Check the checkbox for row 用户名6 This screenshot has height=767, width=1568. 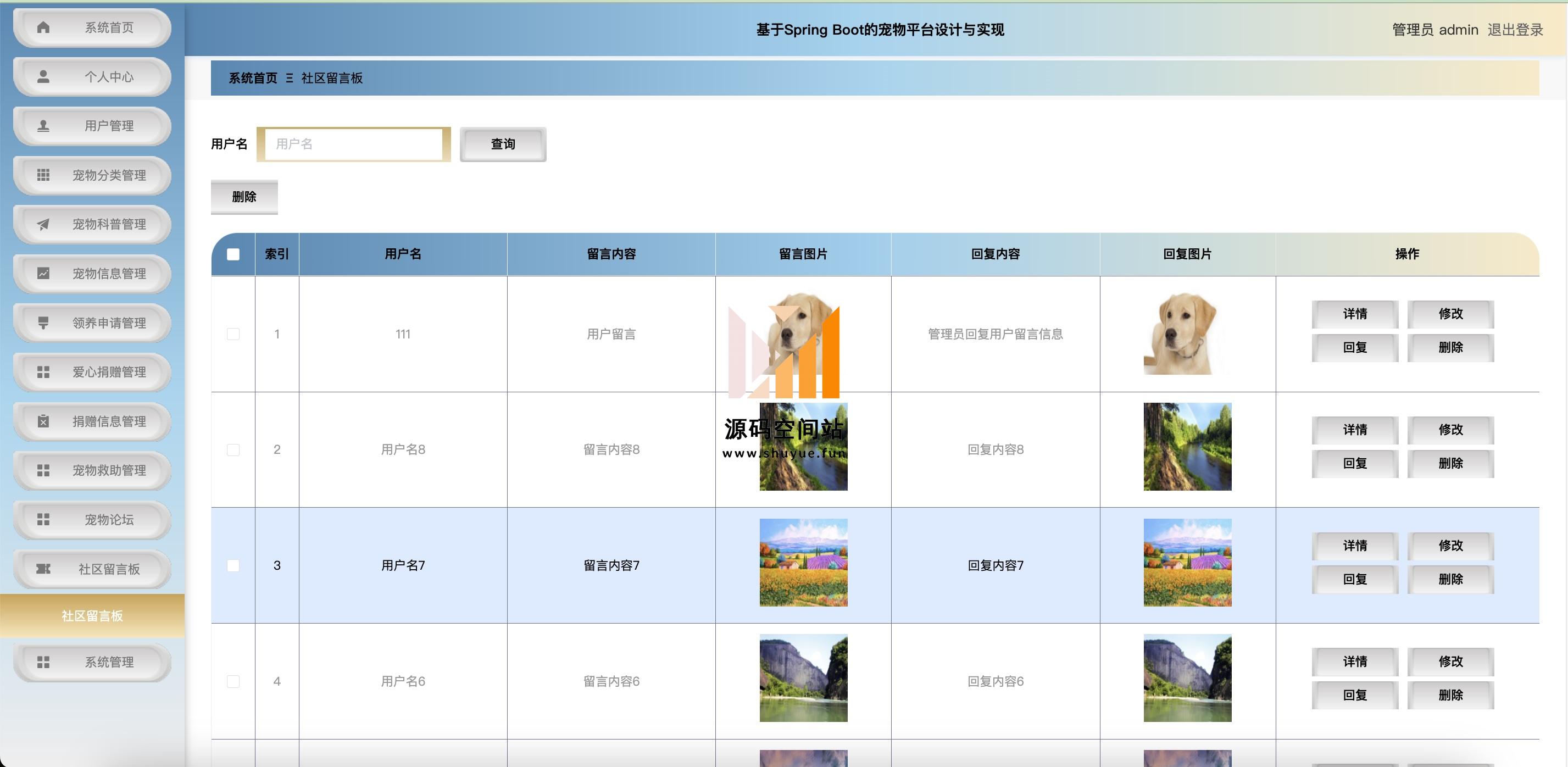(233, 681)
